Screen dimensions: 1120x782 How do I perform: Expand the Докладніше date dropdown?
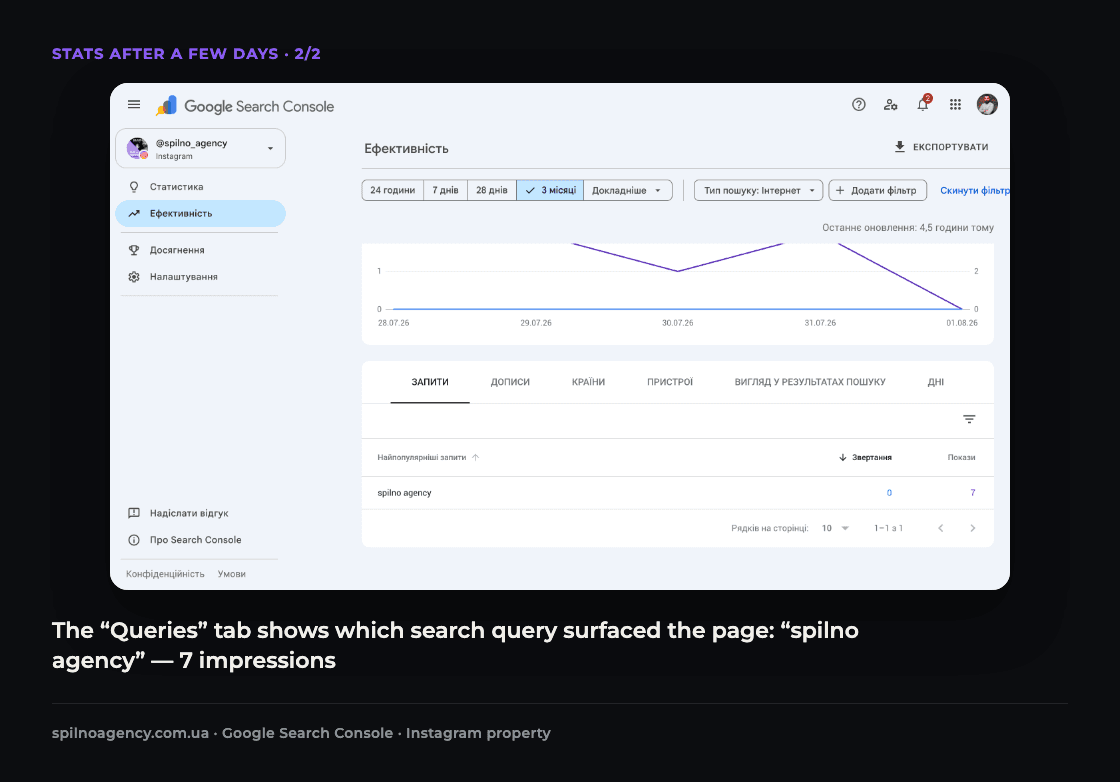point(627,191)
